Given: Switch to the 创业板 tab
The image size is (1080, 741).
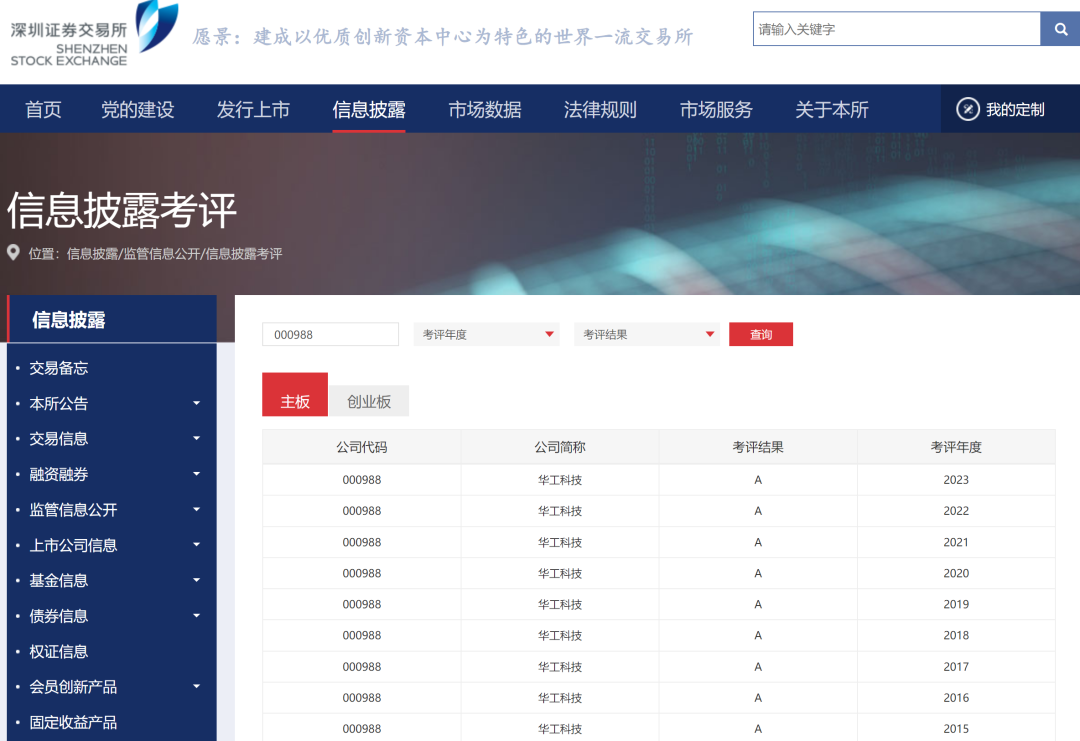Looking at the screenshot, I should pyautogui.click(x=369, y=402).
